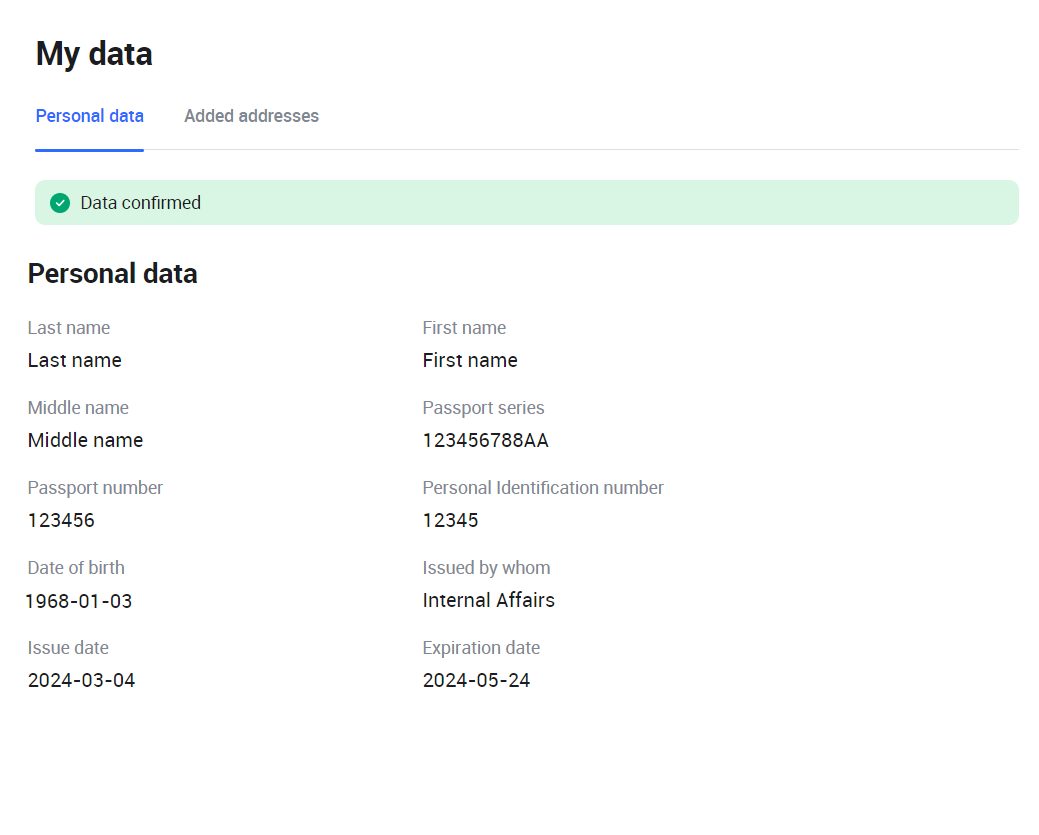The image size is (1039, 835).
Task: Select the identification number value 12345
Action: click(450, 520)
